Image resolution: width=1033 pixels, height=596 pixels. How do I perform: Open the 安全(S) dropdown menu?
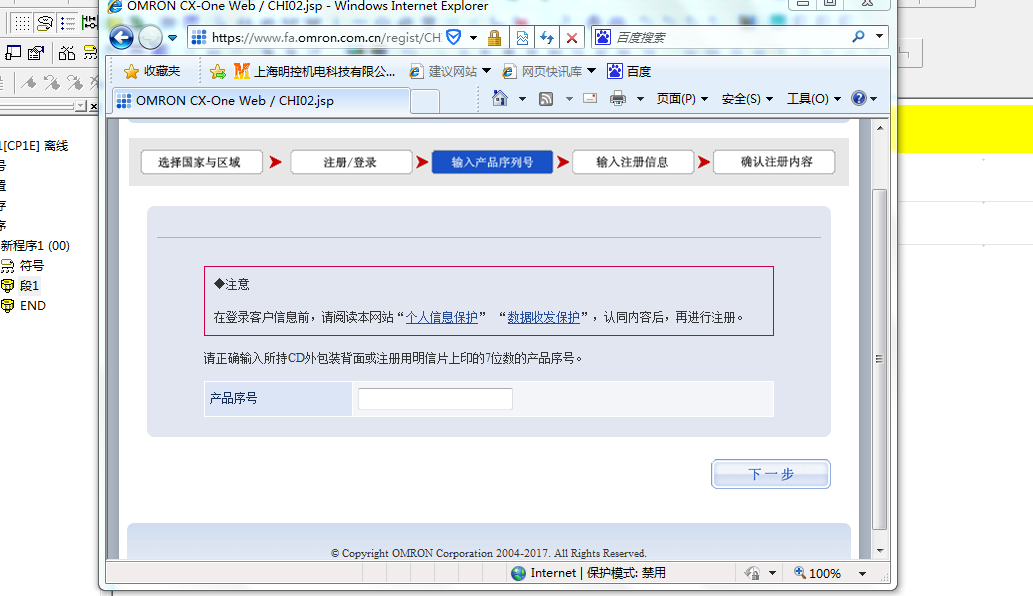pyautogui.click(x=747, y=99)
